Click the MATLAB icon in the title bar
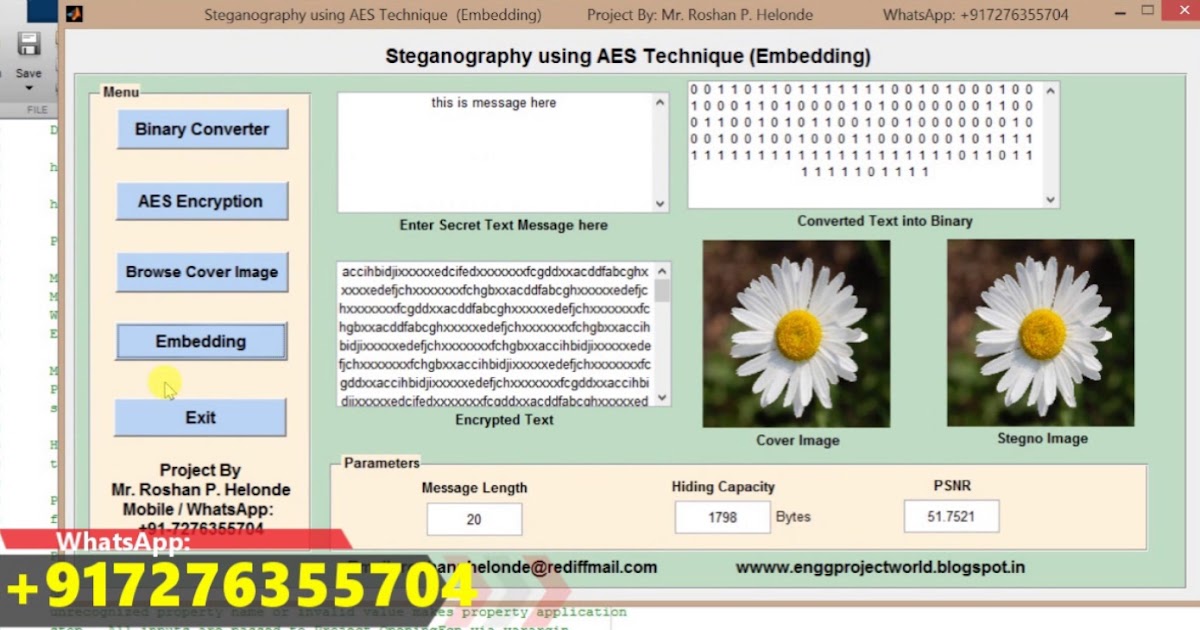The height and width of the screenshot is (630, 1200). point(74,14)
